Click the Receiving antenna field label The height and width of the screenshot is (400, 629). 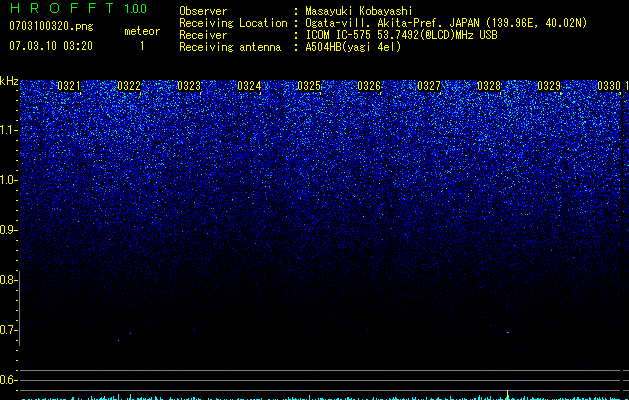pyautogui.click(x=230, y=47)
